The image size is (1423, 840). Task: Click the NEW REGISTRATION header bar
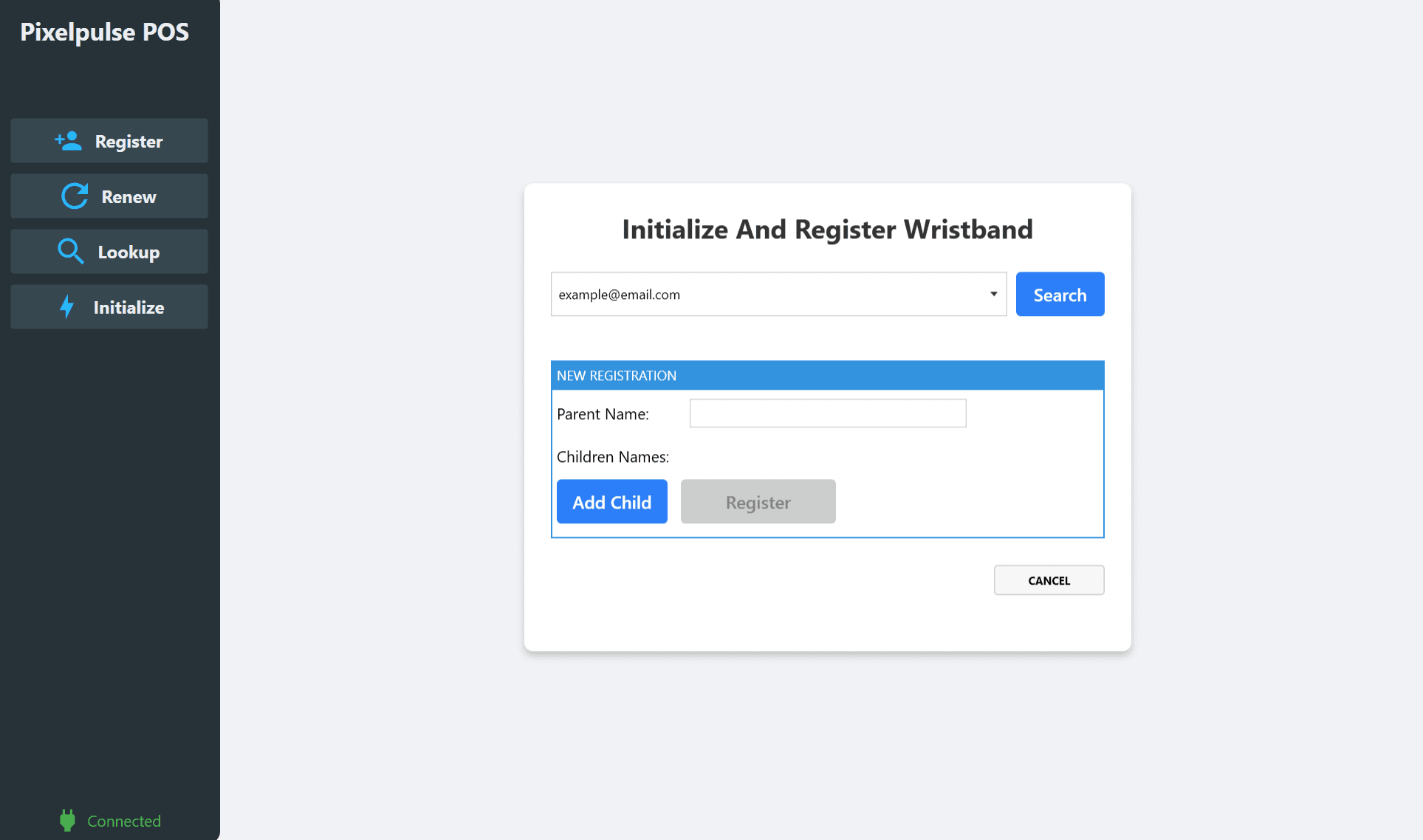(x=827, y=375)
